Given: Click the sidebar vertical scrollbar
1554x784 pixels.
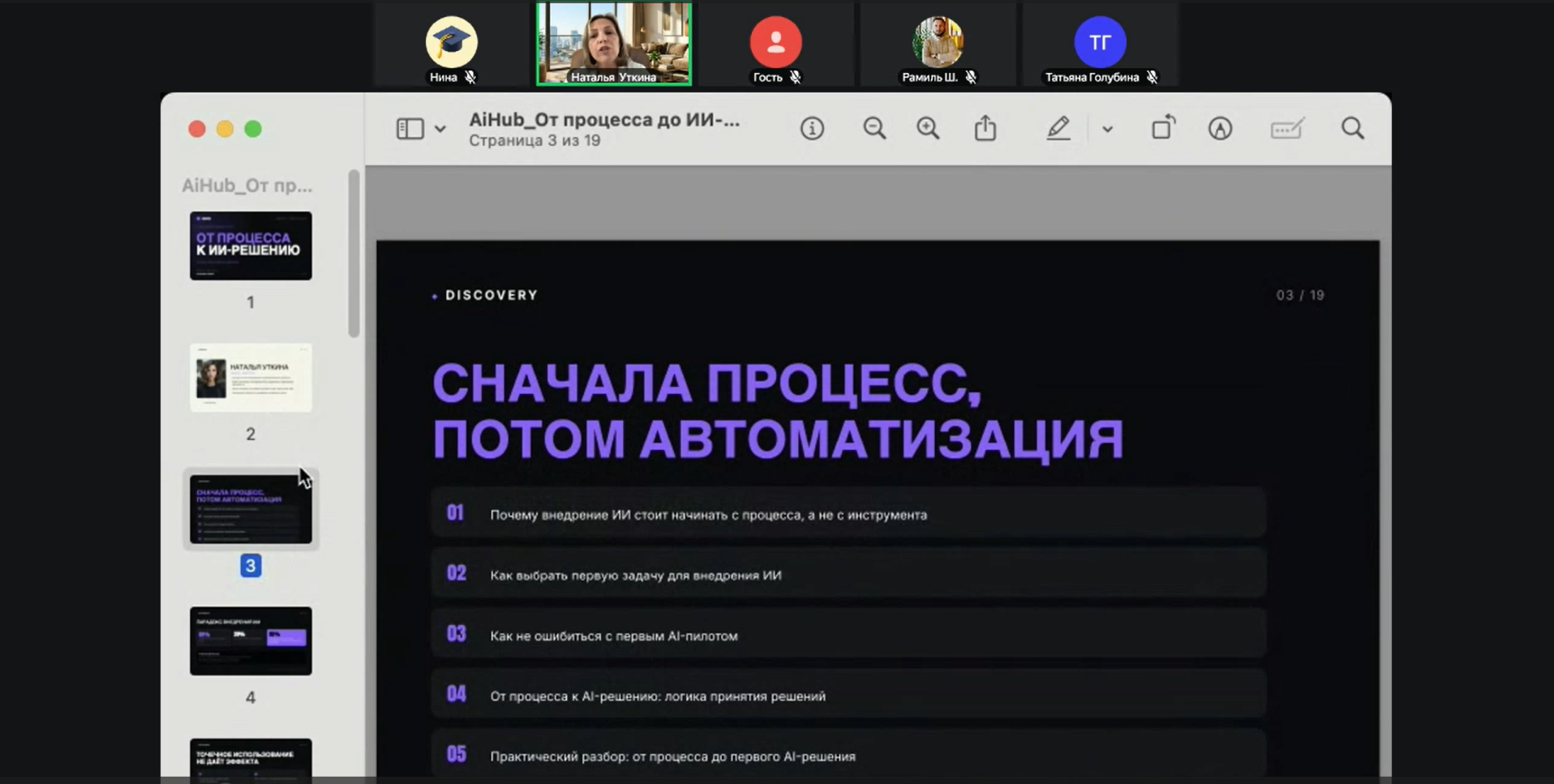Looking at the screenshot, I should tap(354, 253).
